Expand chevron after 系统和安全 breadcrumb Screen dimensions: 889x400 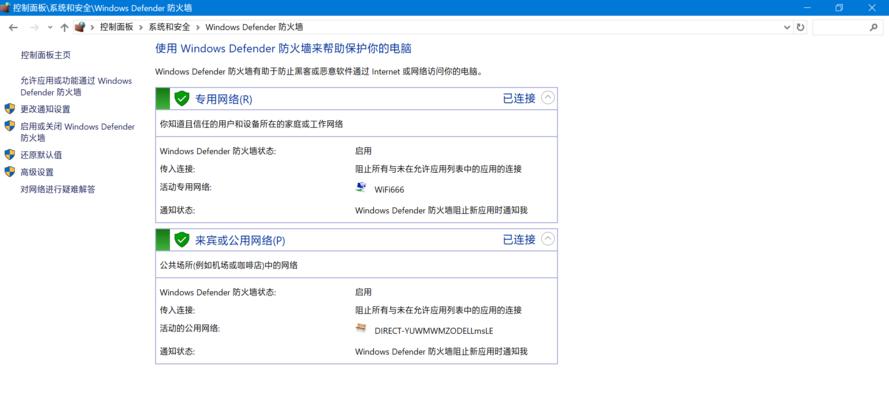click(197, 27)
